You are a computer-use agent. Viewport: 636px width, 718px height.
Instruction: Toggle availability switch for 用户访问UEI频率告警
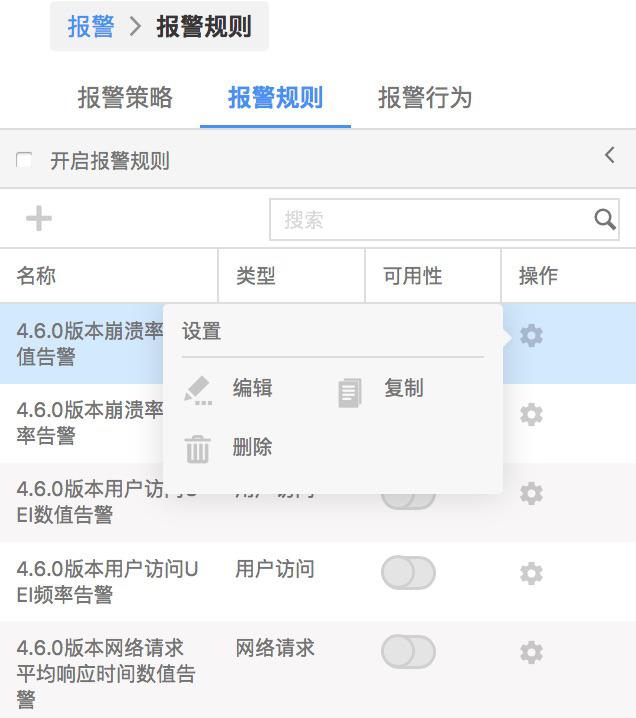tap(408, 573)
